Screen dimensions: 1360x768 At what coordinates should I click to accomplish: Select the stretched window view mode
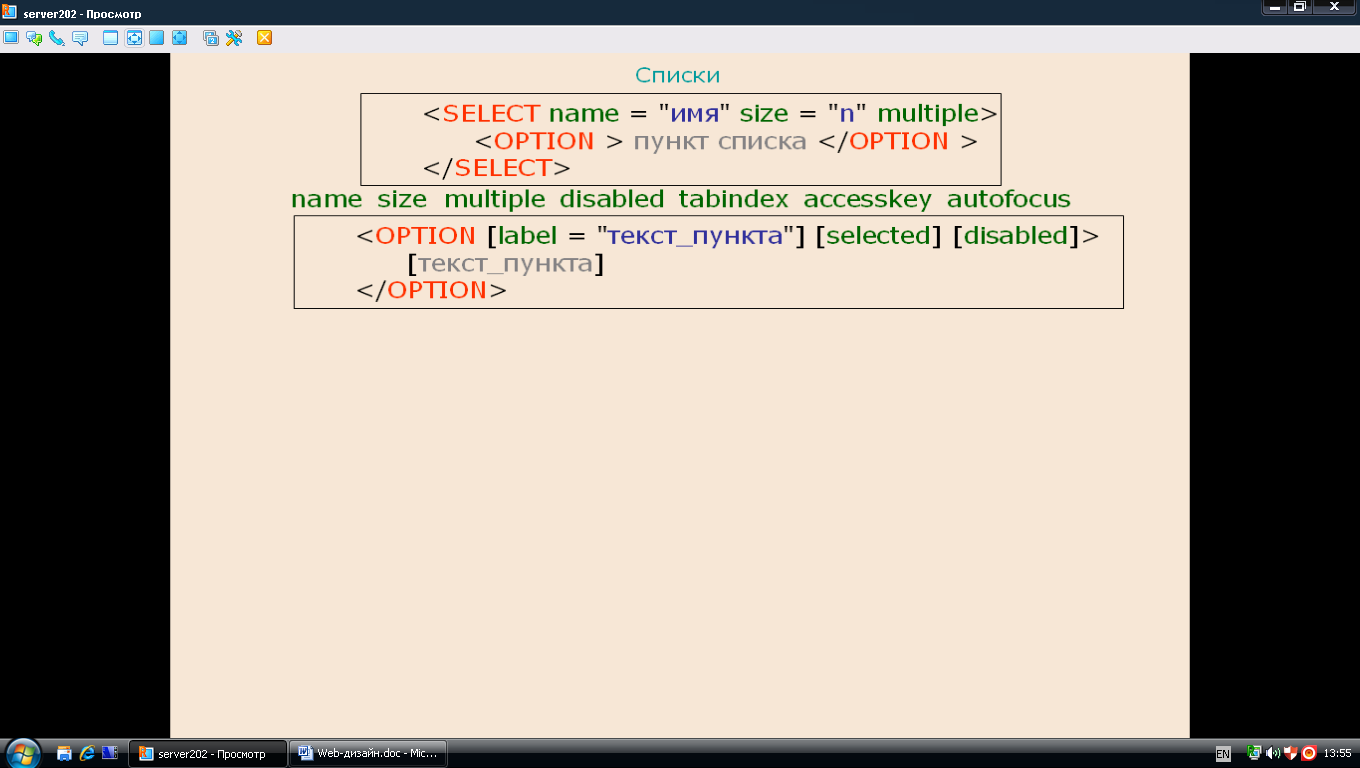133,38
